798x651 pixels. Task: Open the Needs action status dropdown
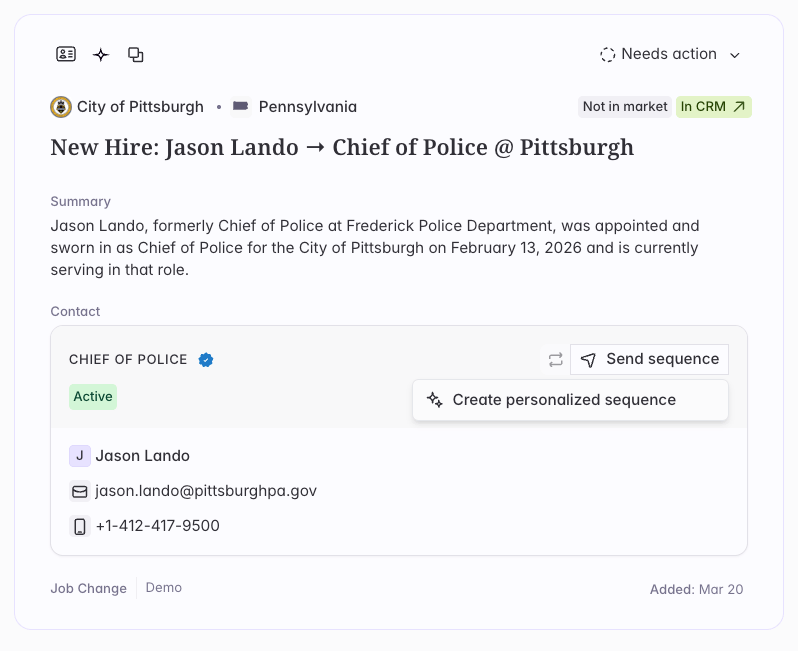click(670, 54)
